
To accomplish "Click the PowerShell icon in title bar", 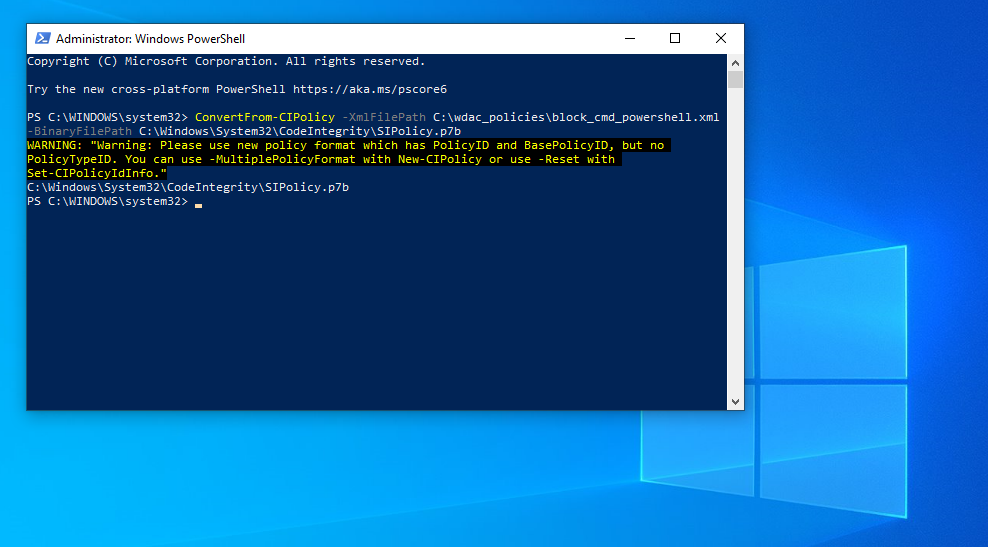I will (42, 38).
